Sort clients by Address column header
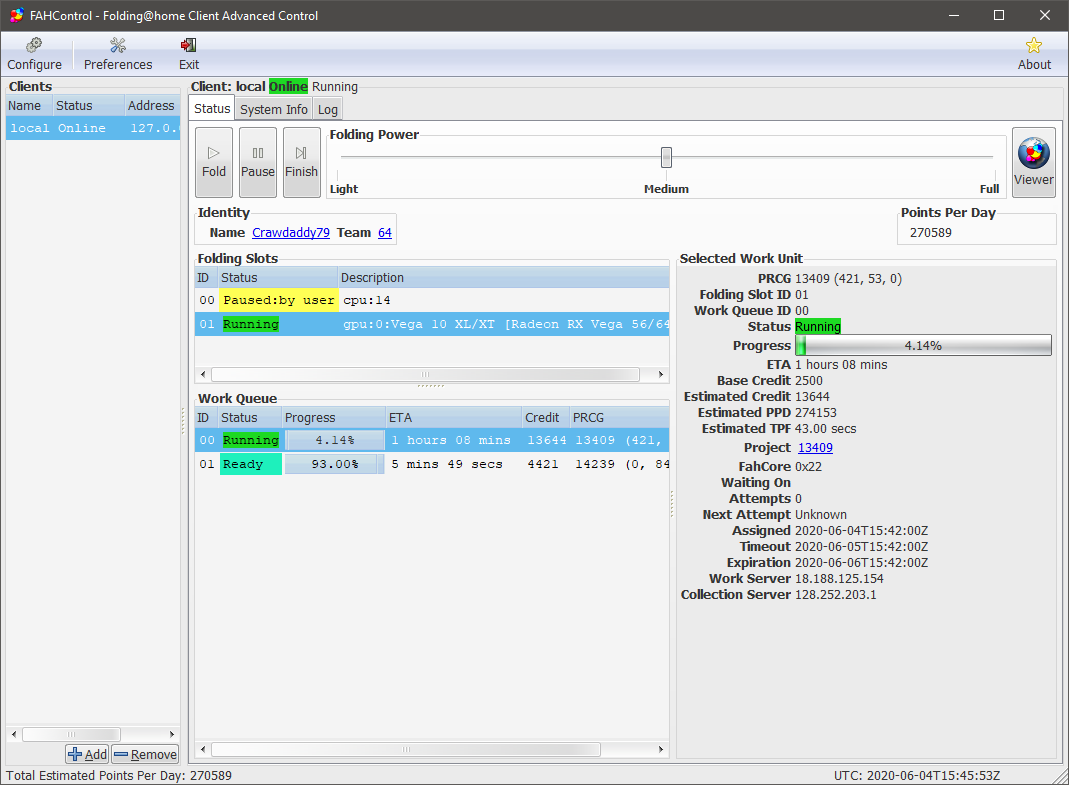 coord(152,106)
